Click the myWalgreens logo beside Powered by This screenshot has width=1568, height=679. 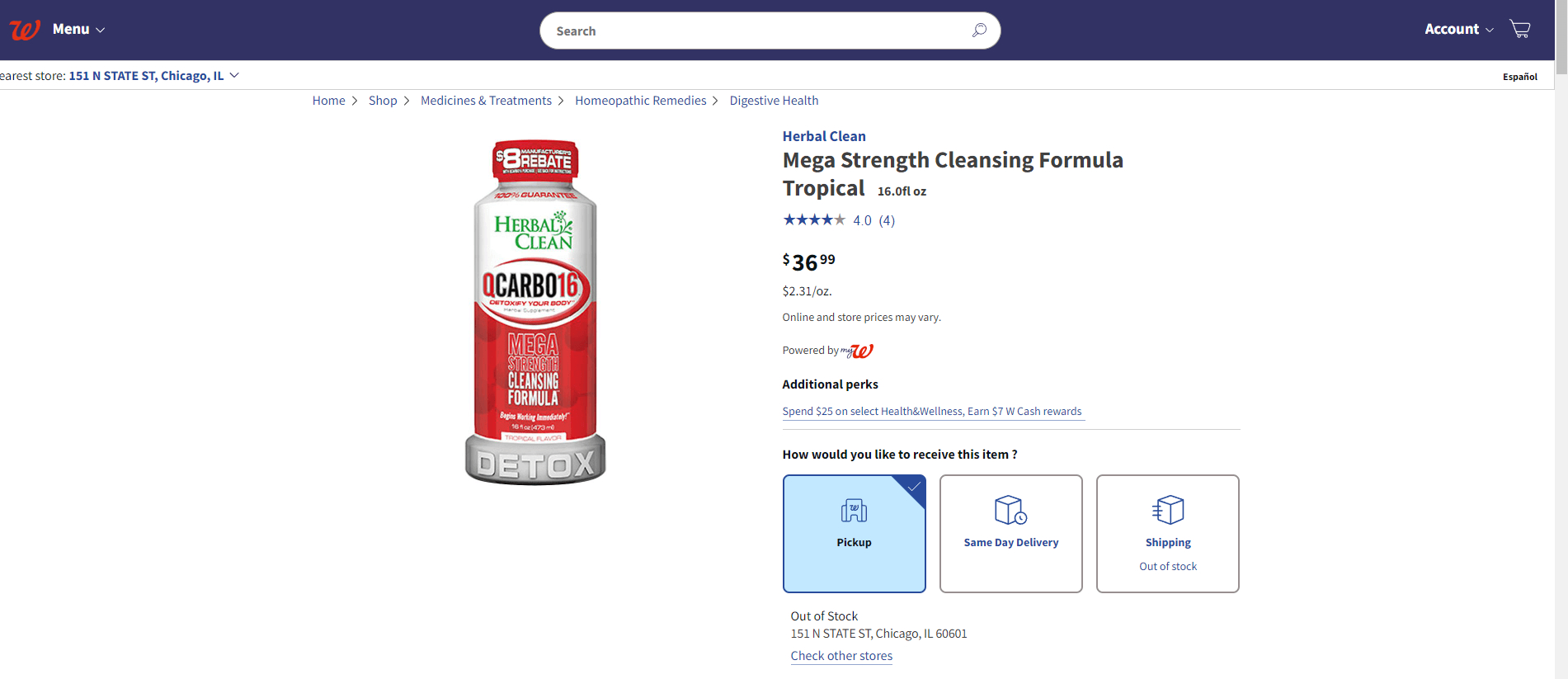(x=858, y=351)
